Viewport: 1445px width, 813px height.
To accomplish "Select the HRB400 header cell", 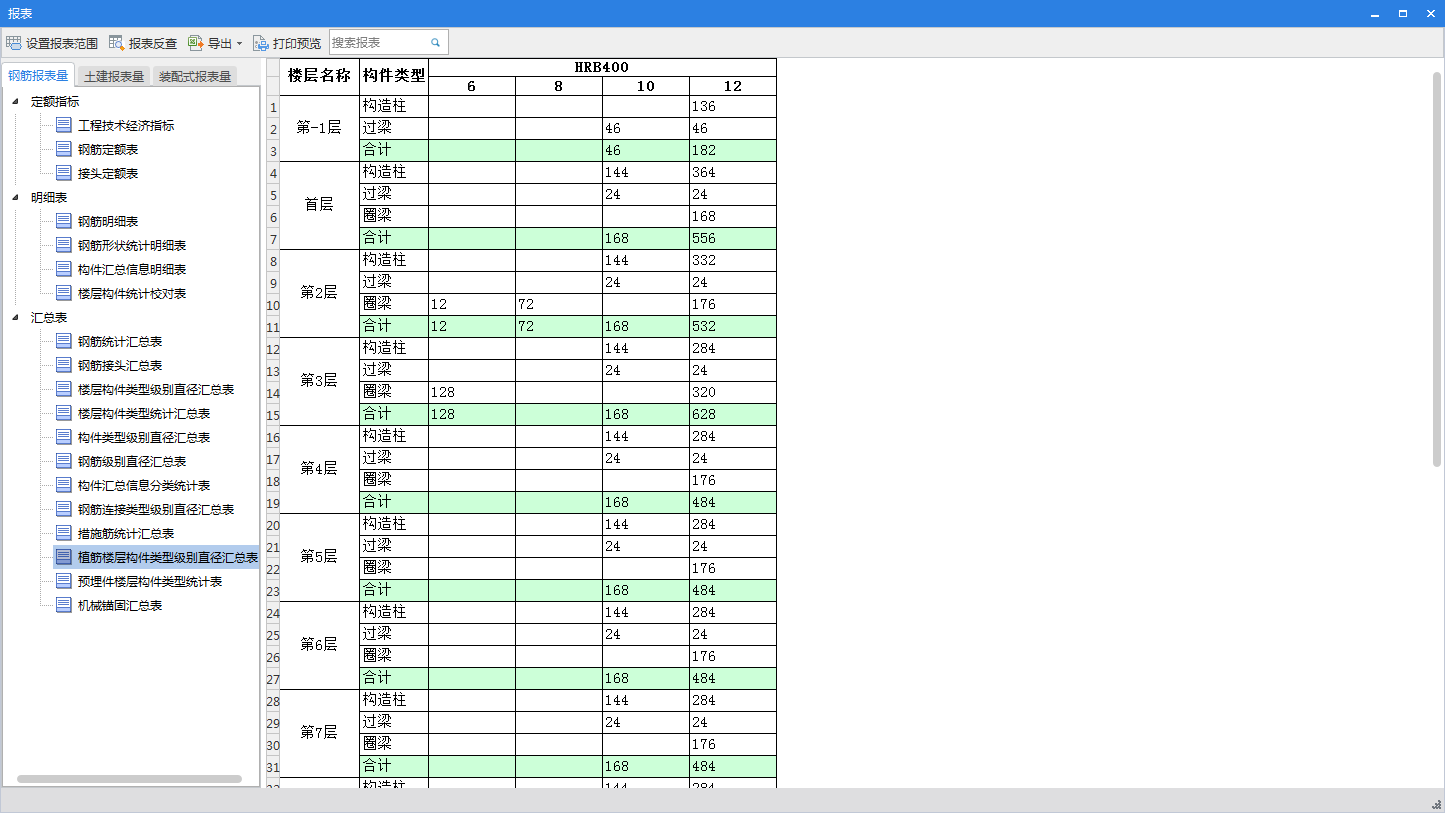I will click(602, 67).
